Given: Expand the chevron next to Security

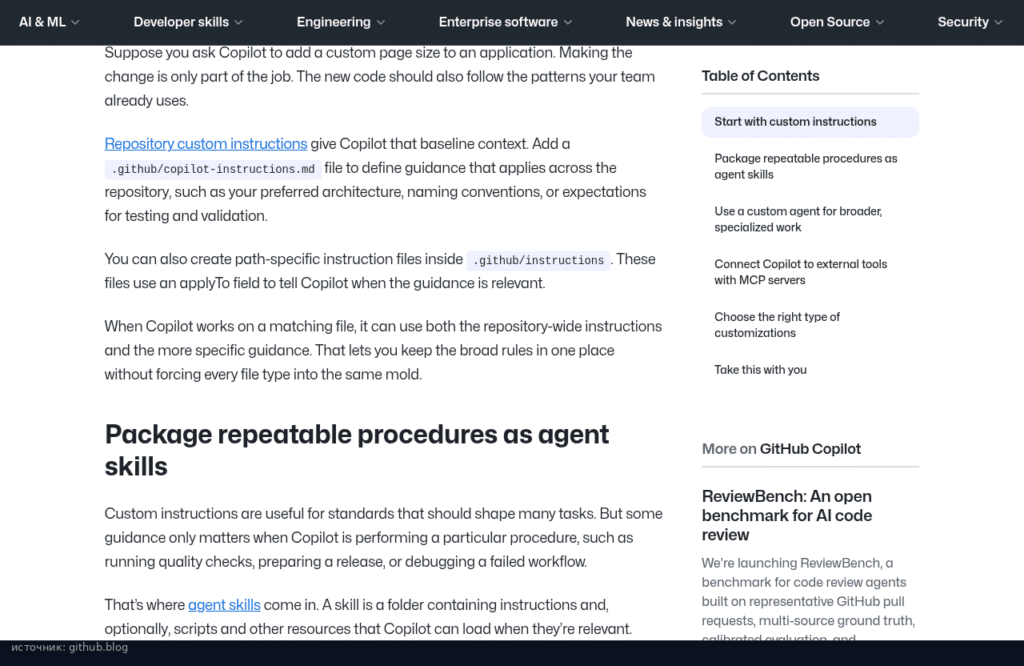Looking at the screenshot, I should point(998,23).
